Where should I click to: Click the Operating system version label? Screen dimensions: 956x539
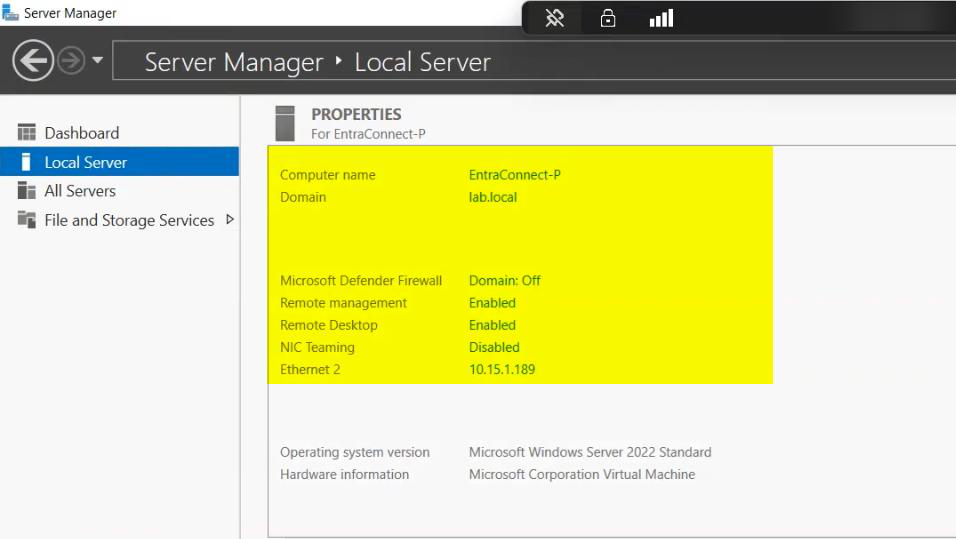[355, 452]
